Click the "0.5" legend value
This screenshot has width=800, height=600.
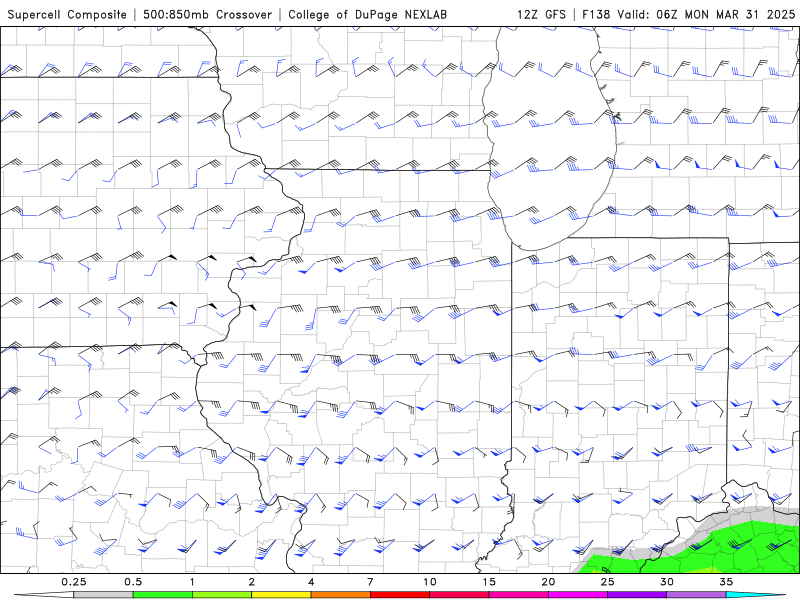pyautogui.click(x=133, y=582)
